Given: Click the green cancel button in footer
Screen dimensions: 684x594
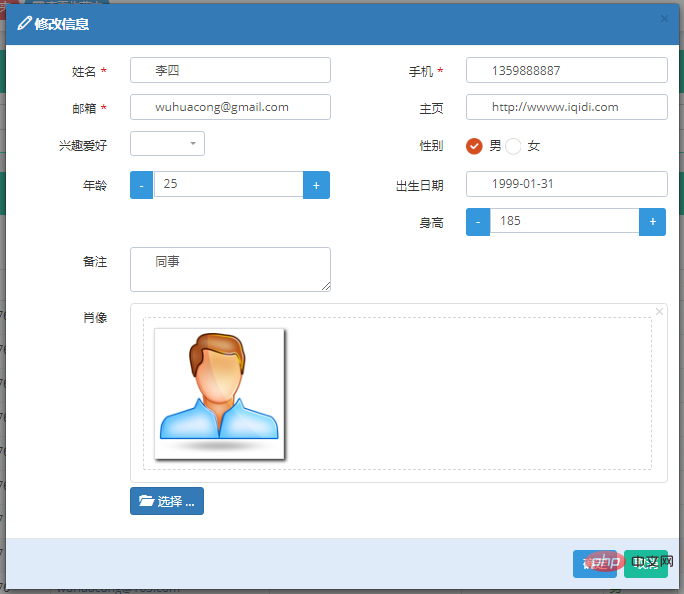Looking at the screenshot, I should (646, 564).
